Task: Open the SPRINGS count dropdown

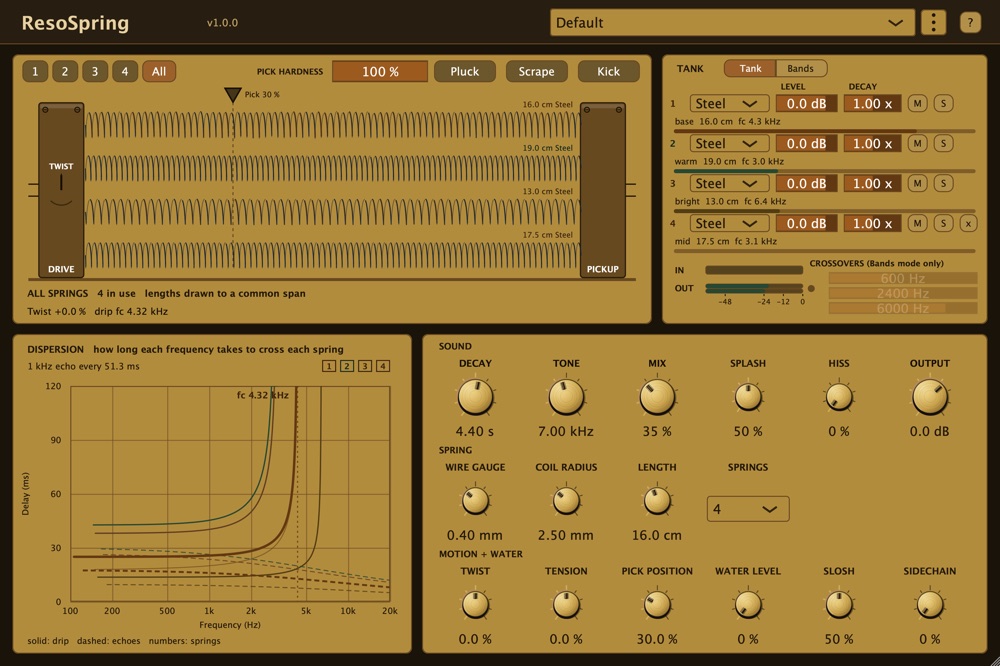Action: click(x=748, y=509)
